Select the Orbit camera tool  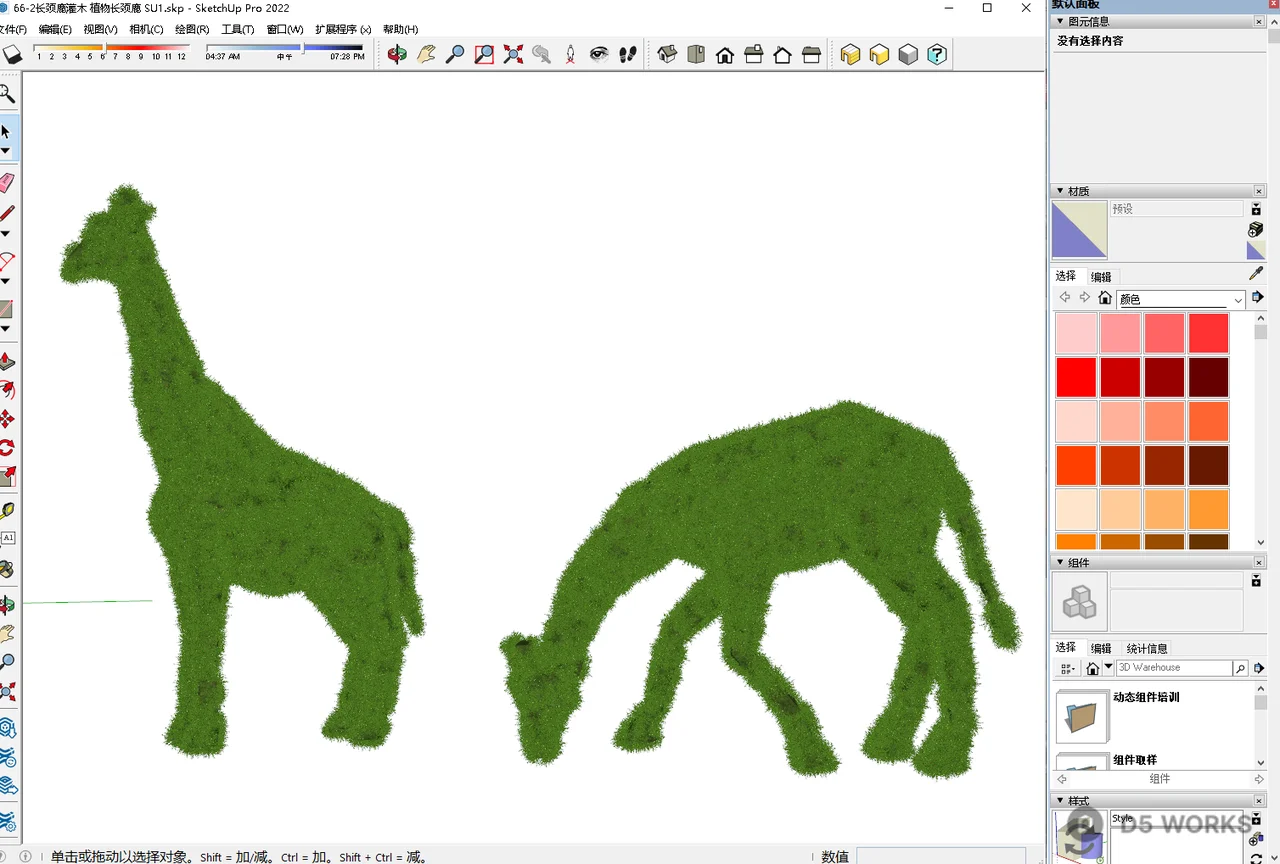397,54
